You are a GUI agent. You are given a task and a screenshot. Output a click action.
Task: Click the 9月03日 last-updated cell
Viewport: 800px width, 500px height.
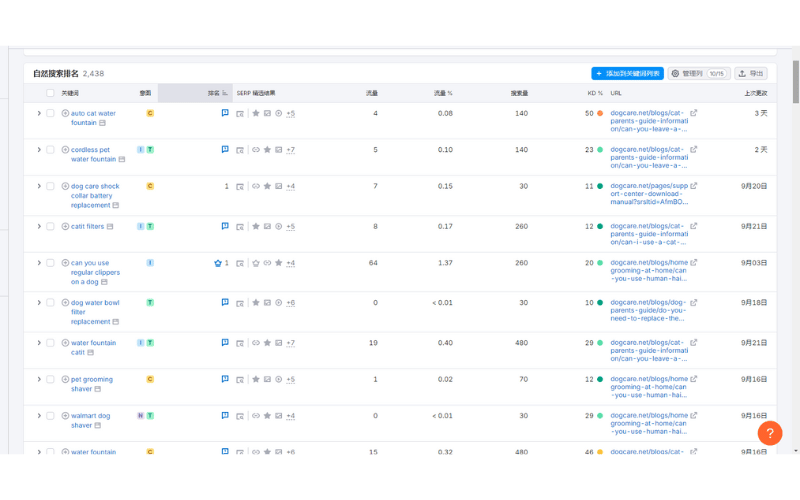click(754, 263)
